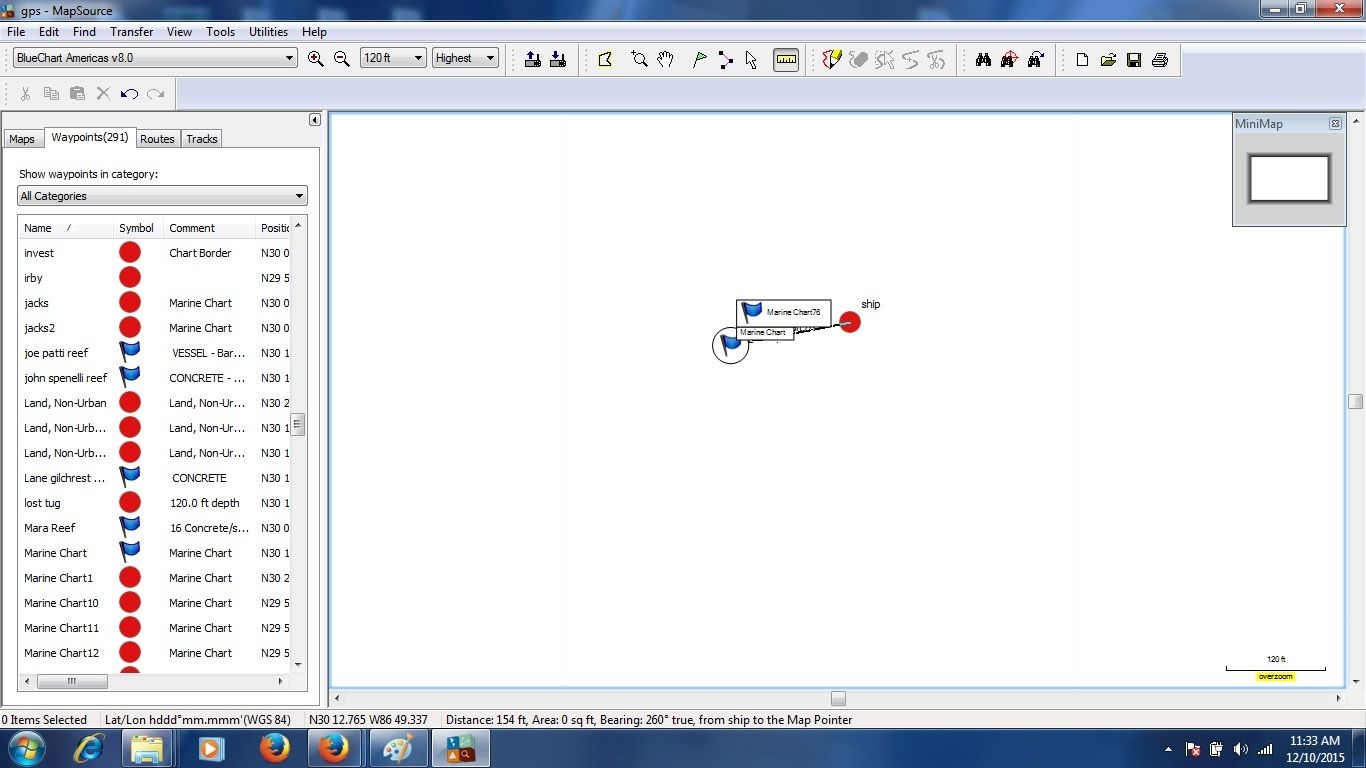Switch to the Tracks tab
Image resolution: width=1366 pixels, height=768 pixels.
(202, 139)
